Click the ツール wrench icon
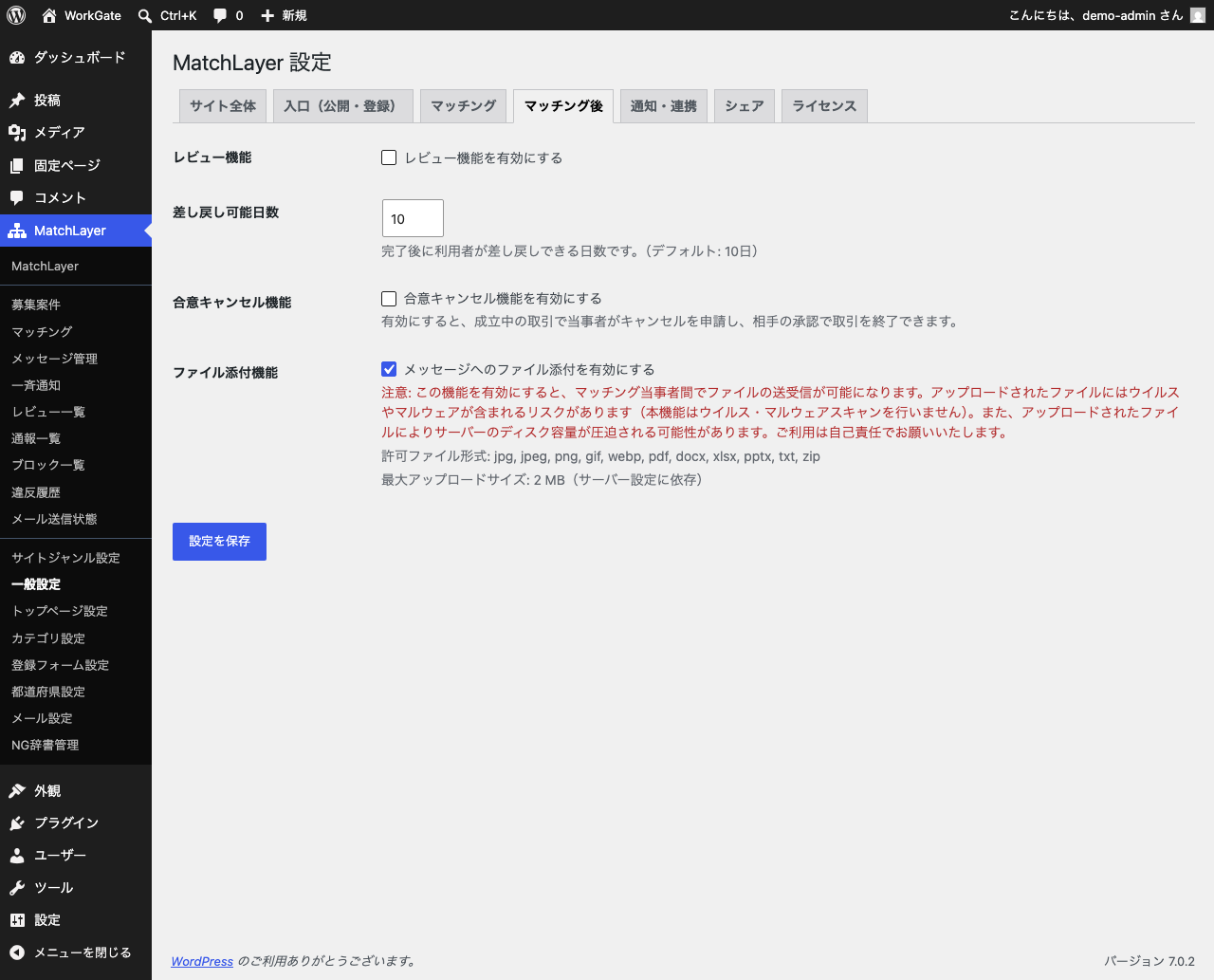Image resolution: width=1214 pixels, height=980 pixels. (x=17, y=888)
